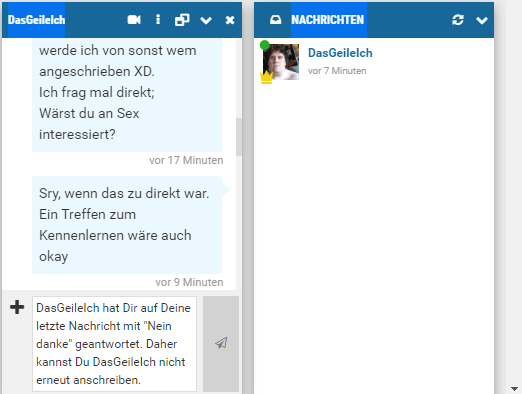Click the 'vor 7 Minuten' timestamp
This screenshot has height=394, width=522.
pos(337,71)
